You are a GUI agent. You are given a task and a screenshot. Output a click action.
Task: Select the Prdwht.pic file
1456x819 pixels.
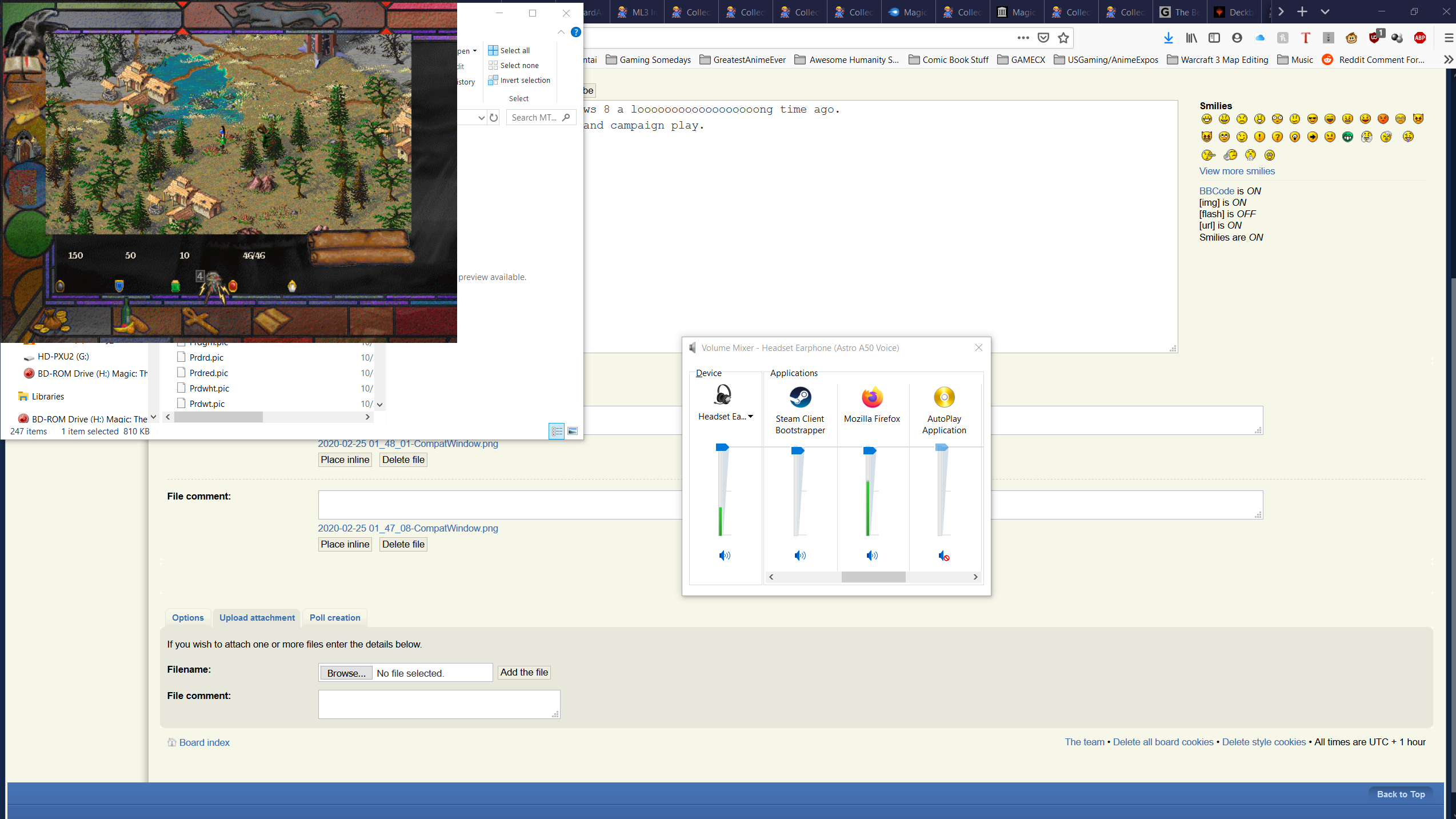coord(209,388)
